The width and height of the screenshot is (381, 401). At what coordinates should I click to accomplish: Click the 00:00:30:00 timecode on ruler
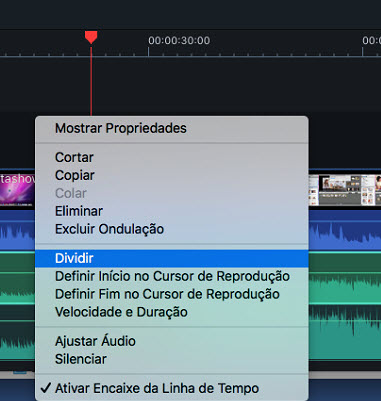tap(179, 41)
